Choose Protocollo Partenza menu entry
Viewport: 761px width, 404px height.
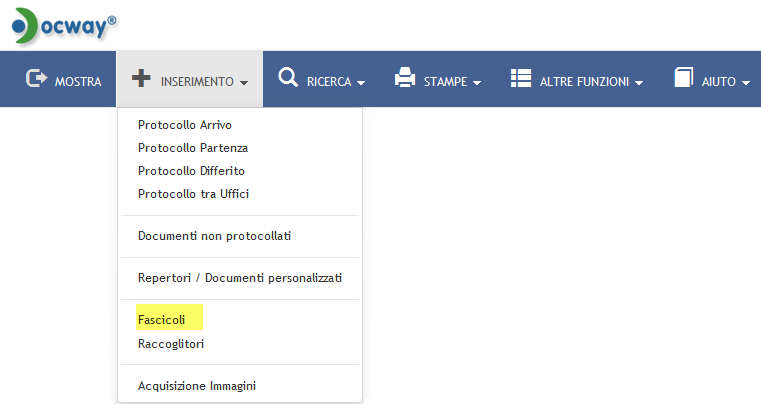(193, 148)
